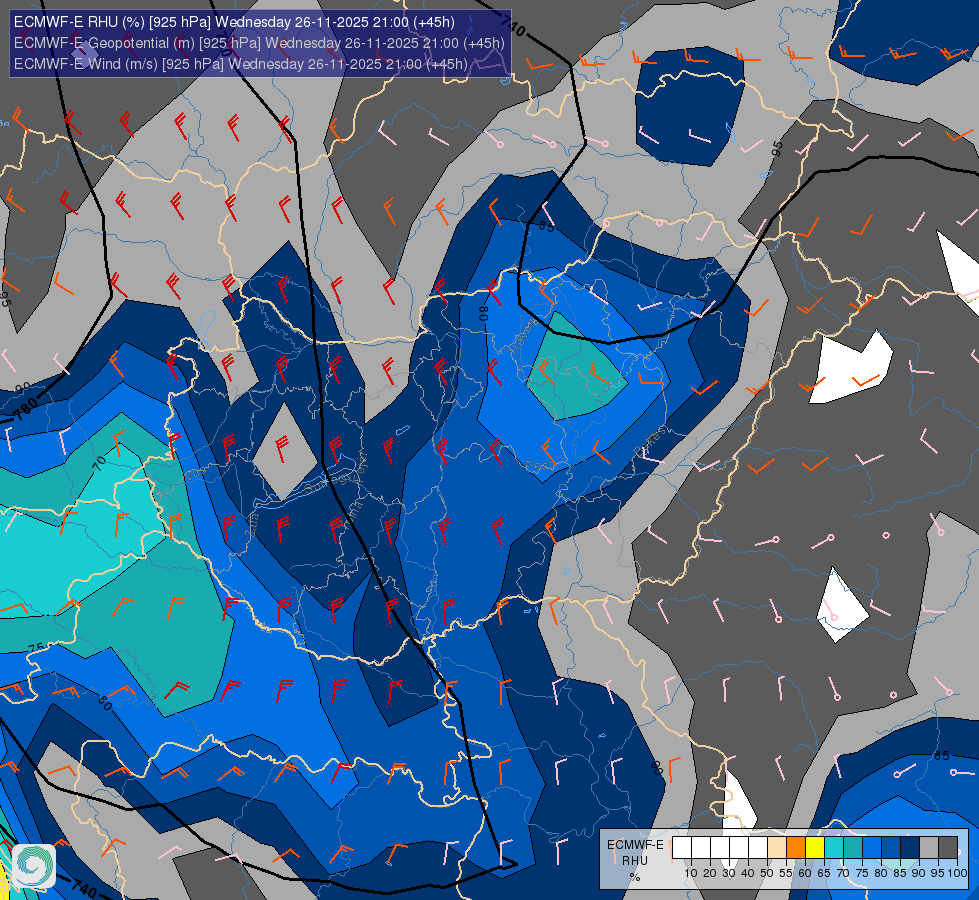This screenshot has height=900, width=979.
Task: Click the beige 50-55% legend swatch
Action: pos(777,848)
